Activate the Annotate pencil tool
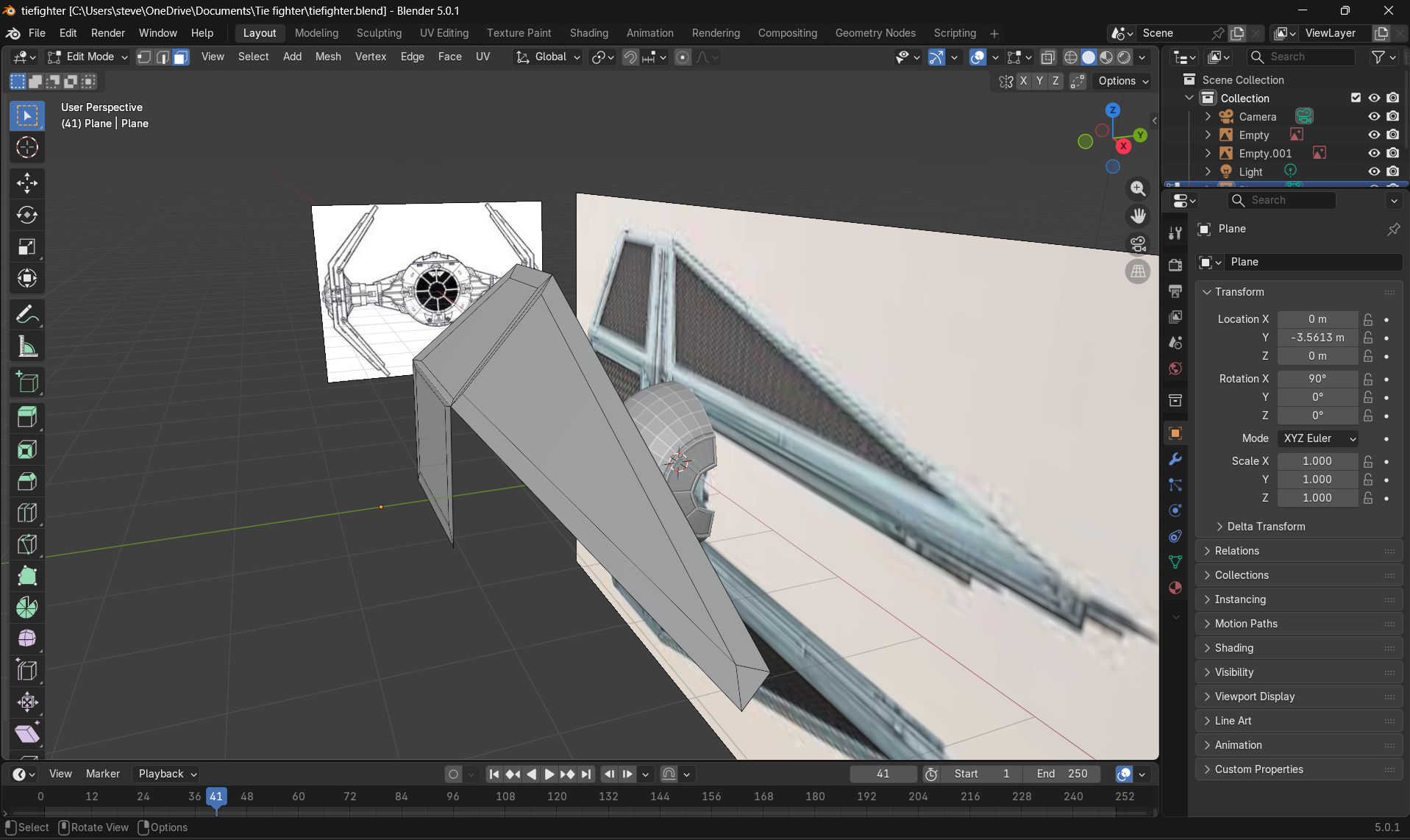 click(27, 316)
